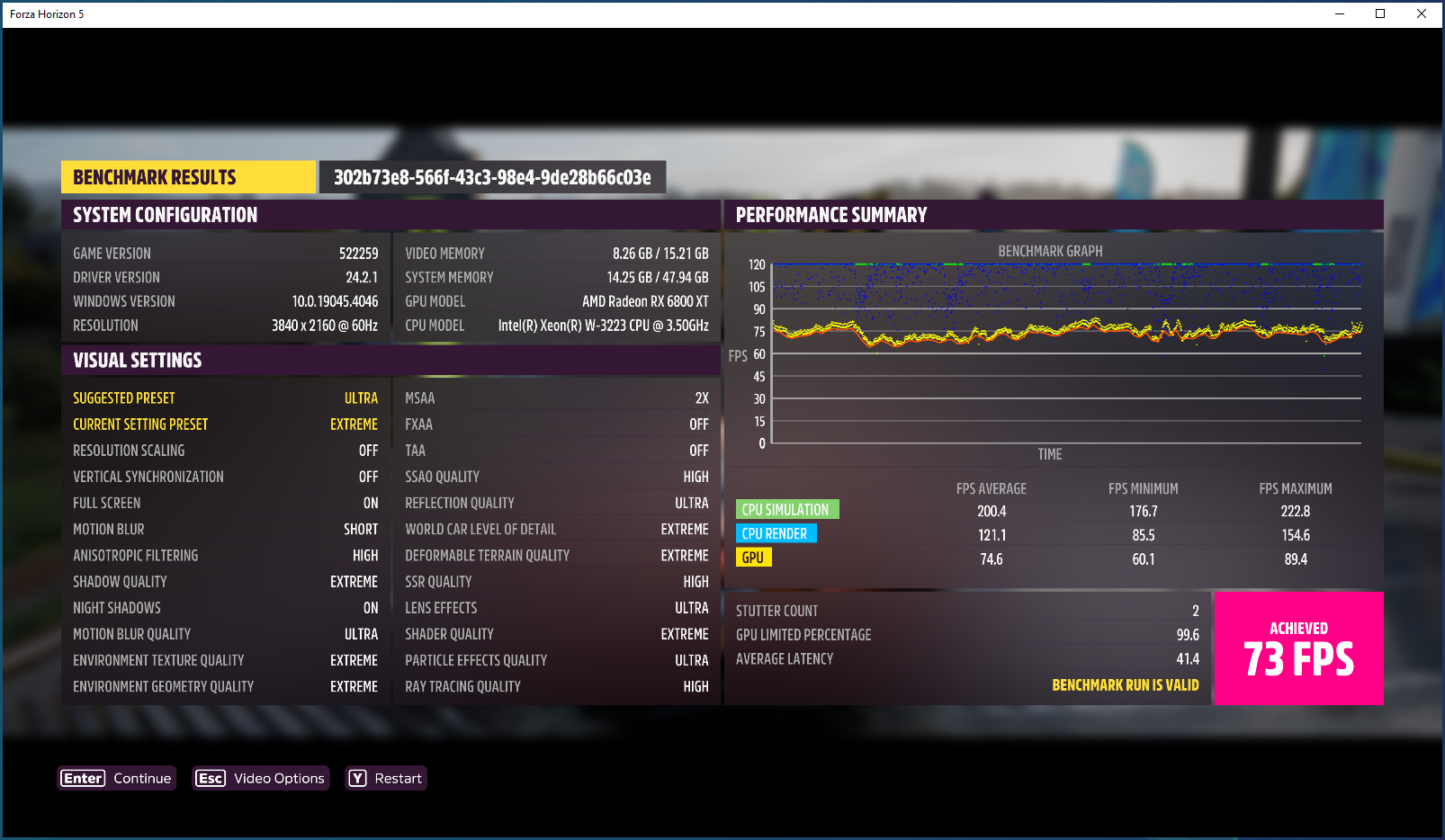Click the Shadow Quality row

[x=226, y=582]
